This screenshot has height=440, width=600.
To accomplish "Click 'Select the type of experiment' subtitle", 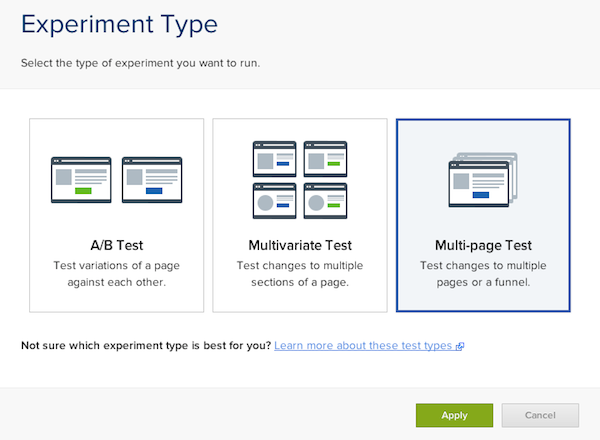I will click(141, 63).
